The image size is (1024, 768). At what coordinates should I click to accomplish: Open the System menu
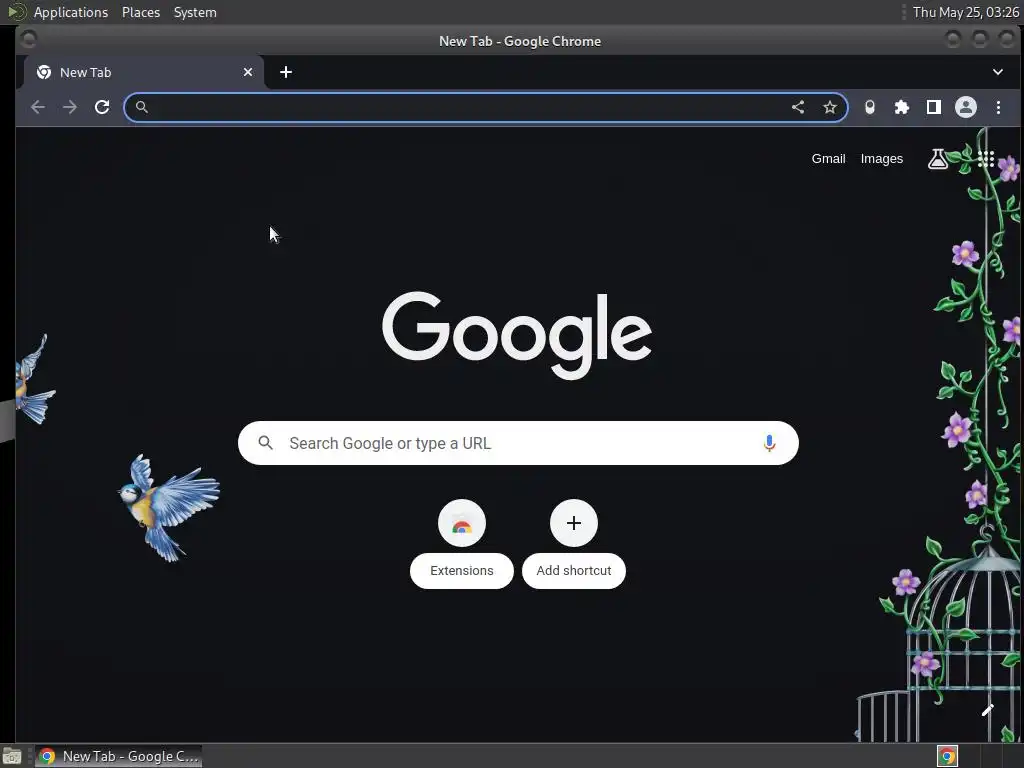pyautogui.click(x=195, y=12)
